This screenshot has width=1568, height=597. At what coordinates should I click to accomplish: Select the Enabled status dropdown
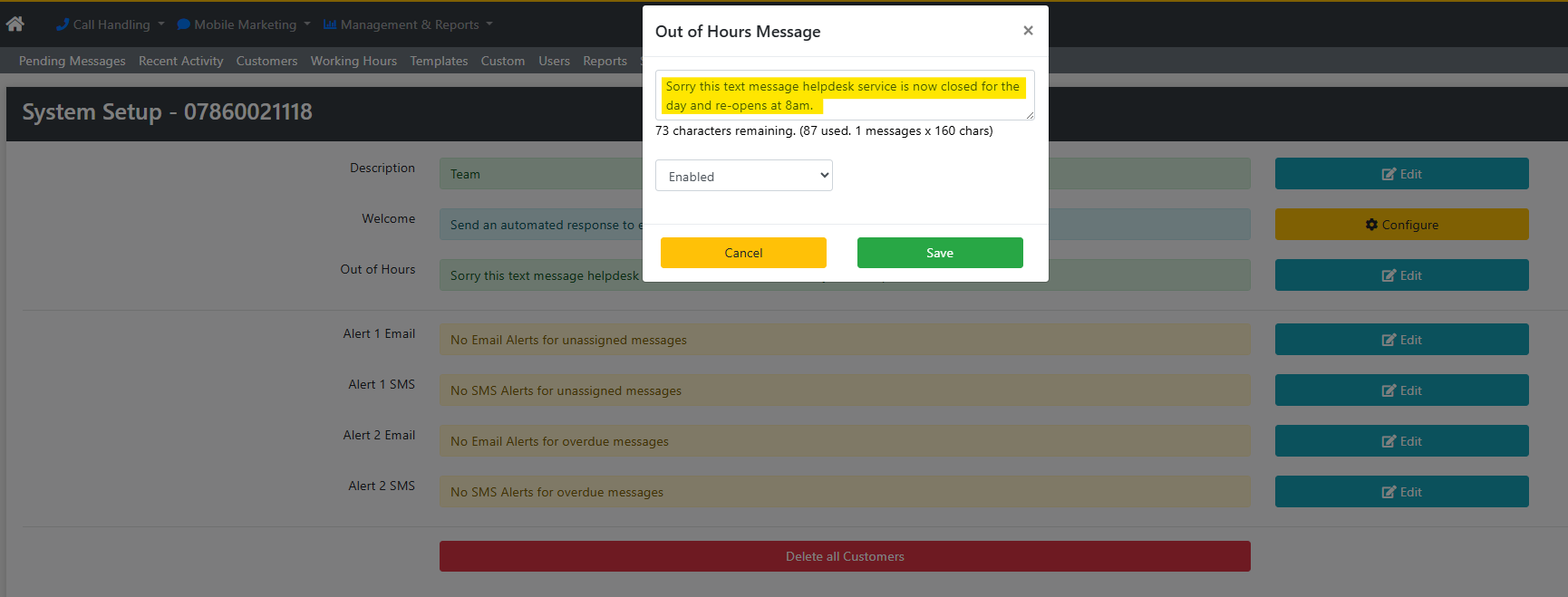[x=743, y=176]
